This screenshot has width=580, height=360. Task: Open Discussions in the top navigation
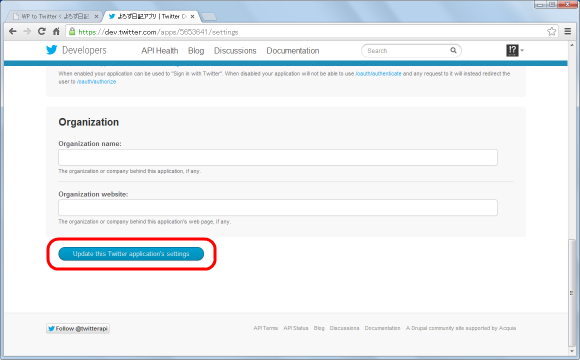tap(235, 51)
